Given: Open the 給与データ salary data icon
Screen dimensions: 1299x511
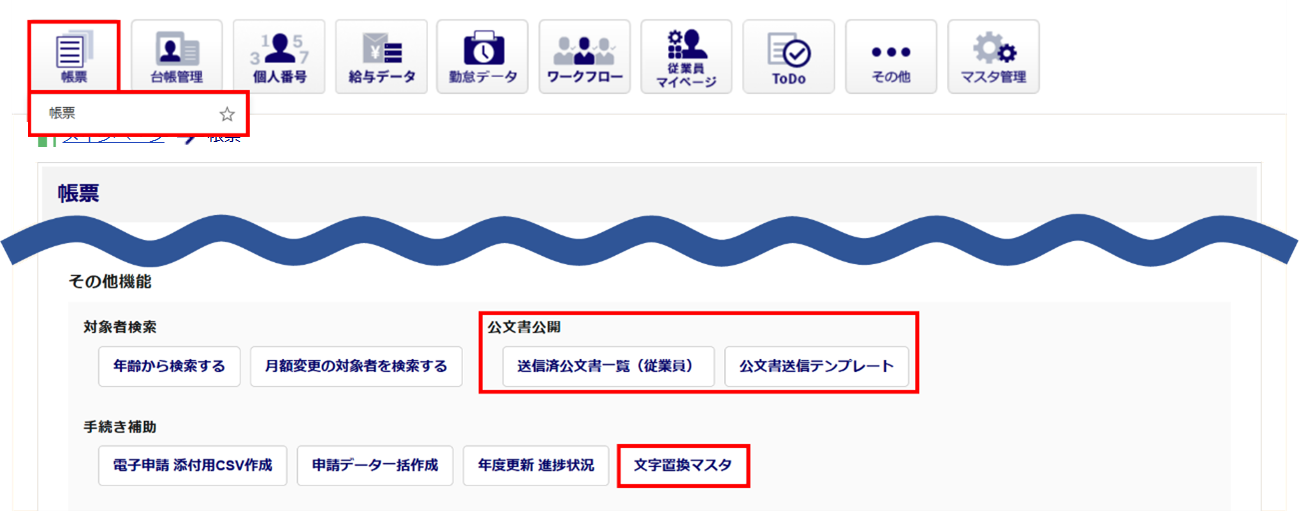Looking at the screenshot, I should click(381, 56).
